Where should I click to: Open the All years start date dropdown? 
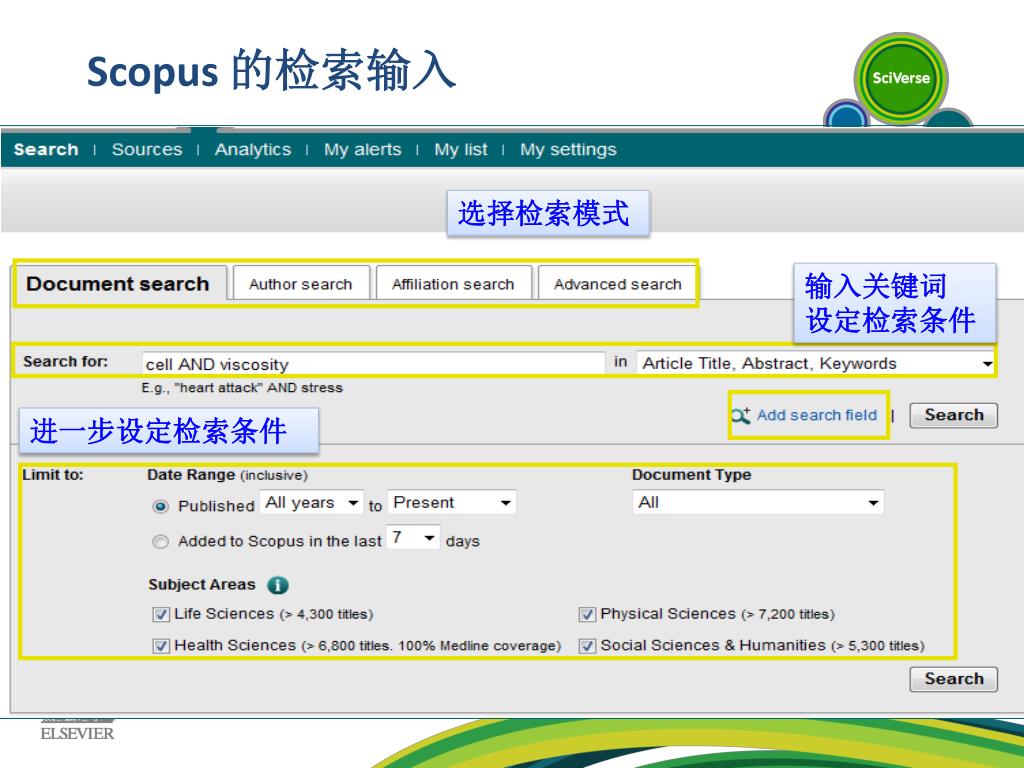[312, 503]
